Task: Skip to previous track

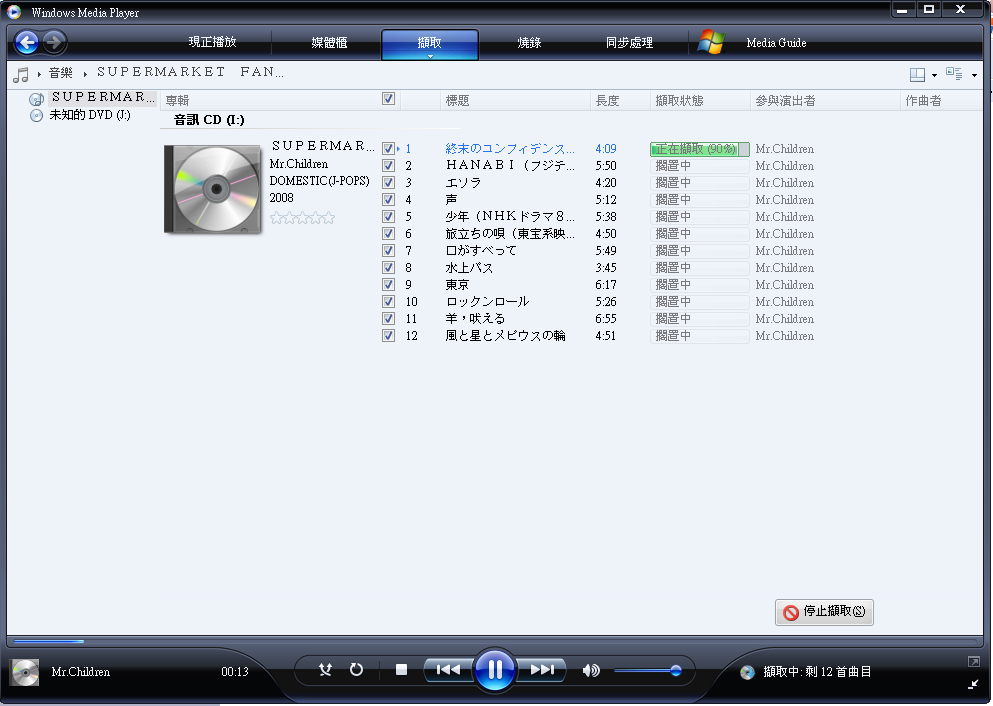Action: [448, 669]
